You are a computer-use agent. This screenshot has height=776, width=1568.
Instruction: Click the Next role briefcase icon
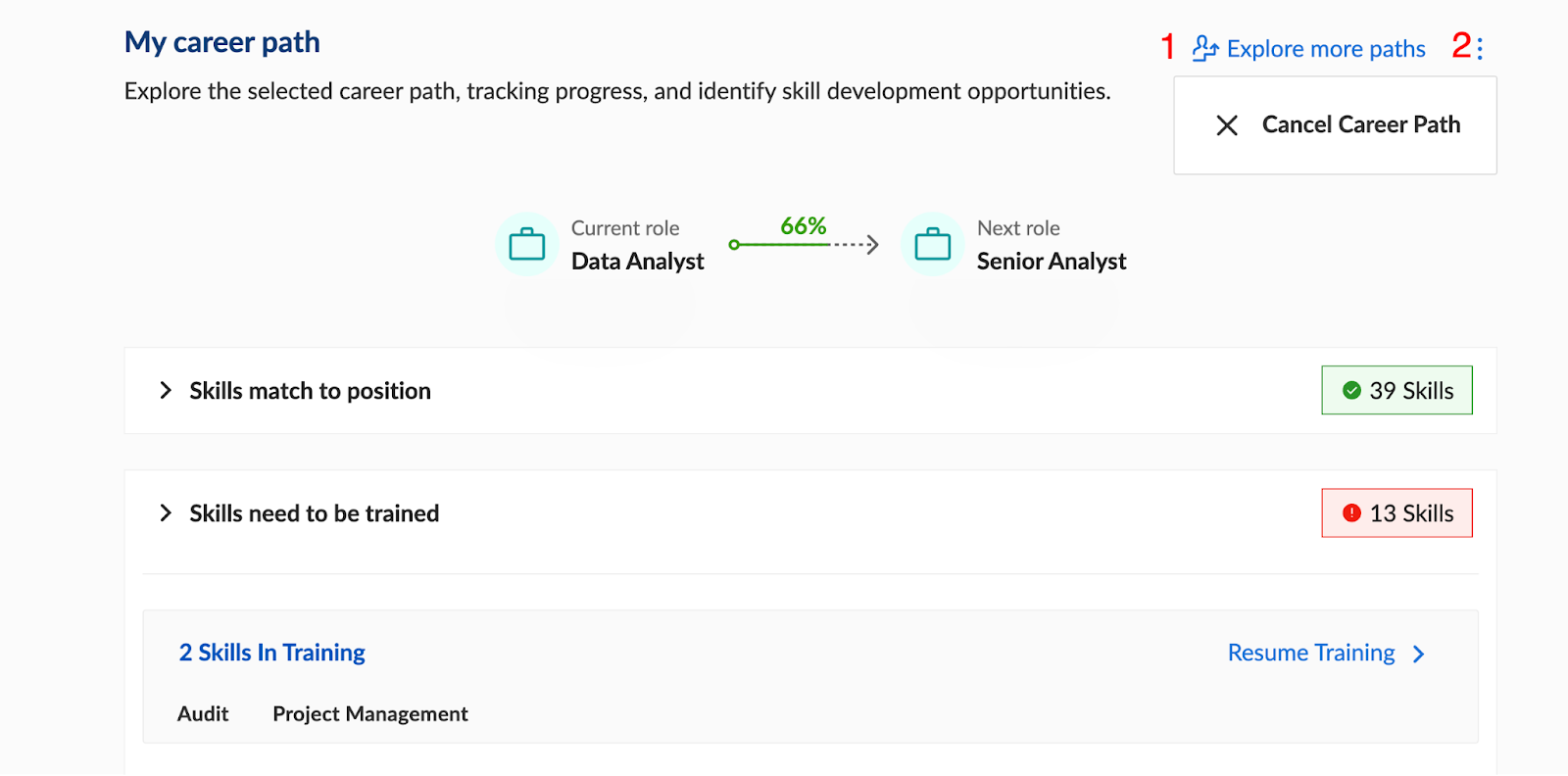[x=933, y=244]
